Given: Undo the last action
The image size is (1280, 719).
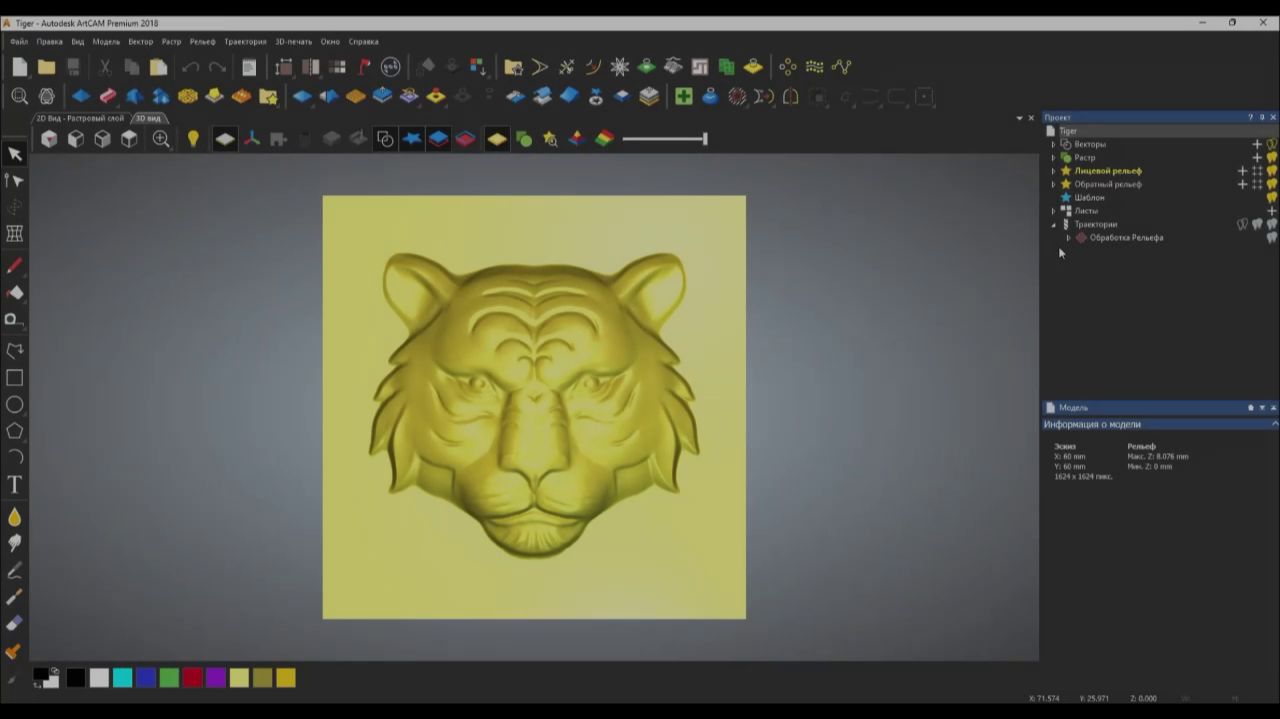Looking at the screenshot, I should click(190, 67).
